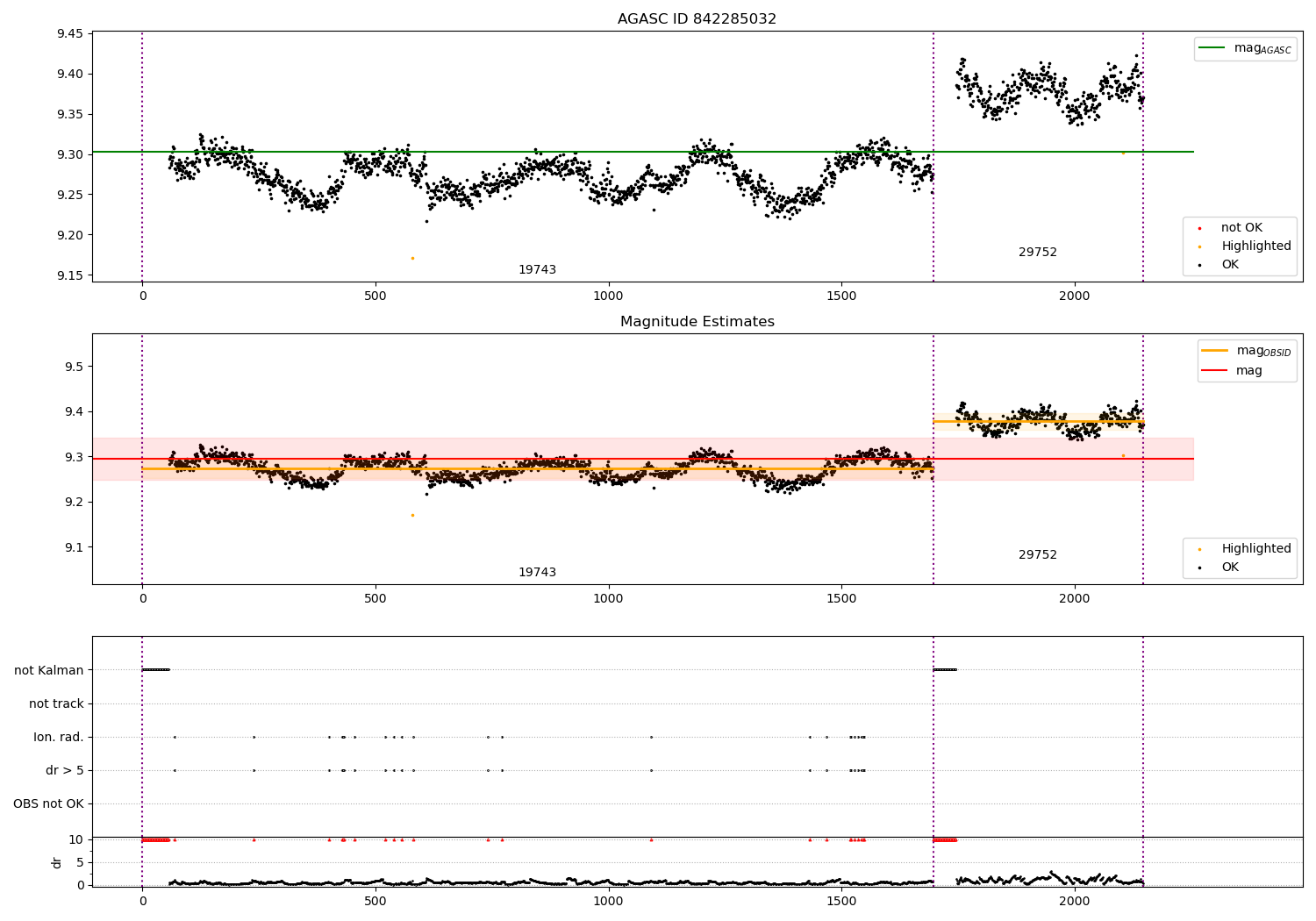
Task: Click the highlighted orange outlier point in top plot
Action: tap(412, 258)
